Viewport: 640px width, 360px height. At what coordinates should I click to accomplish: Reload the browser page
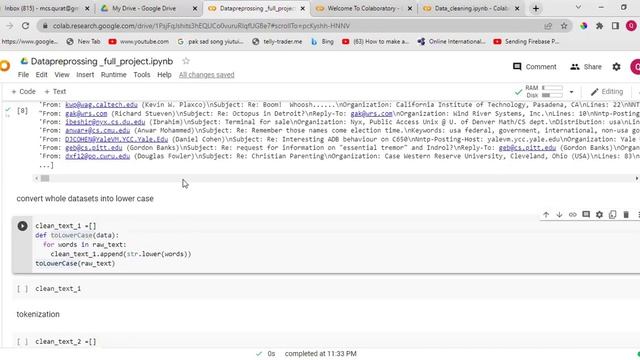point(25,26)
